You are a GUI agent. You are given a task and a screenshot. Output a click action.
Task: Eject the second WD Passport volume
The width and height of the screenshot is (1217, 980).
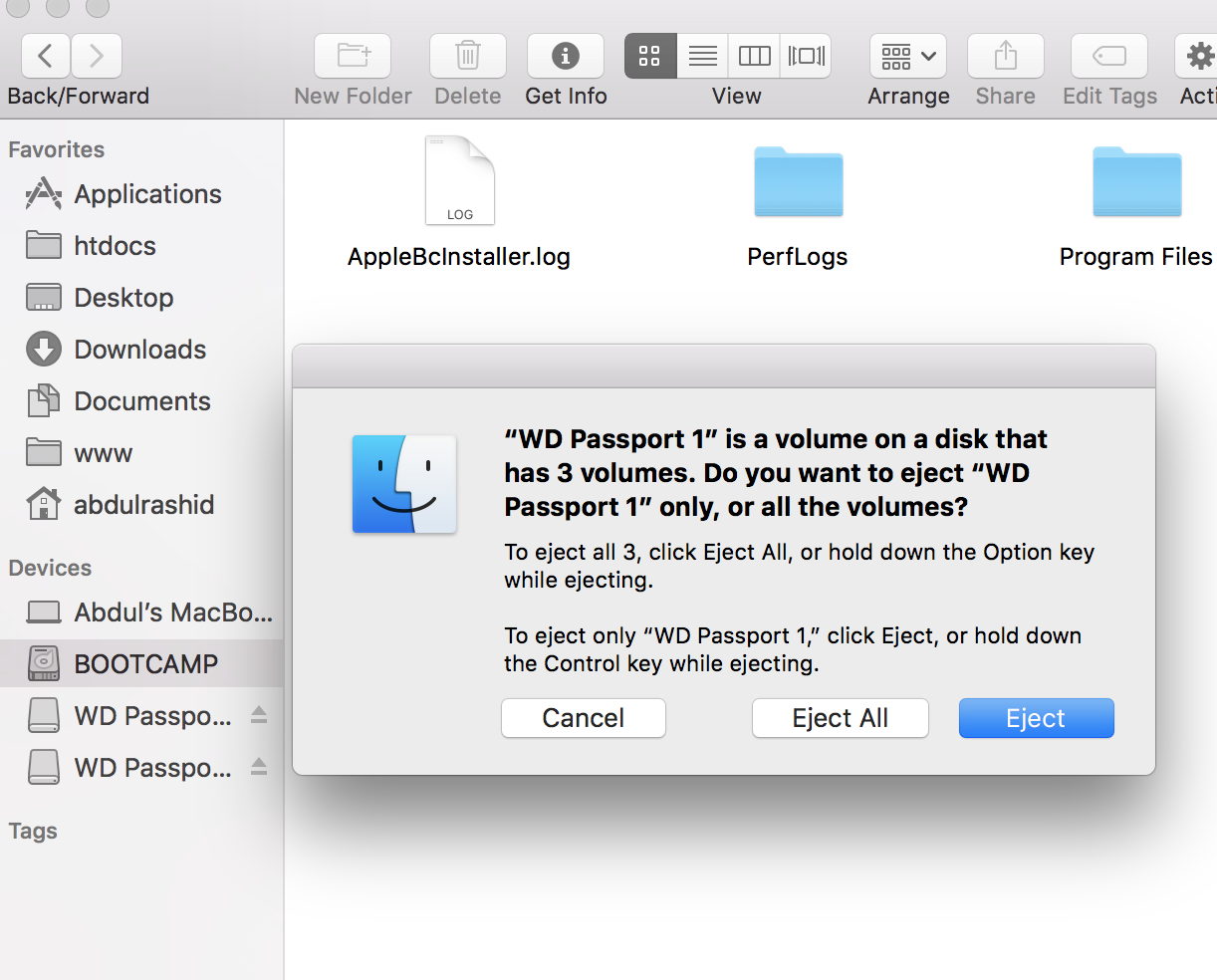click(259, 767)
